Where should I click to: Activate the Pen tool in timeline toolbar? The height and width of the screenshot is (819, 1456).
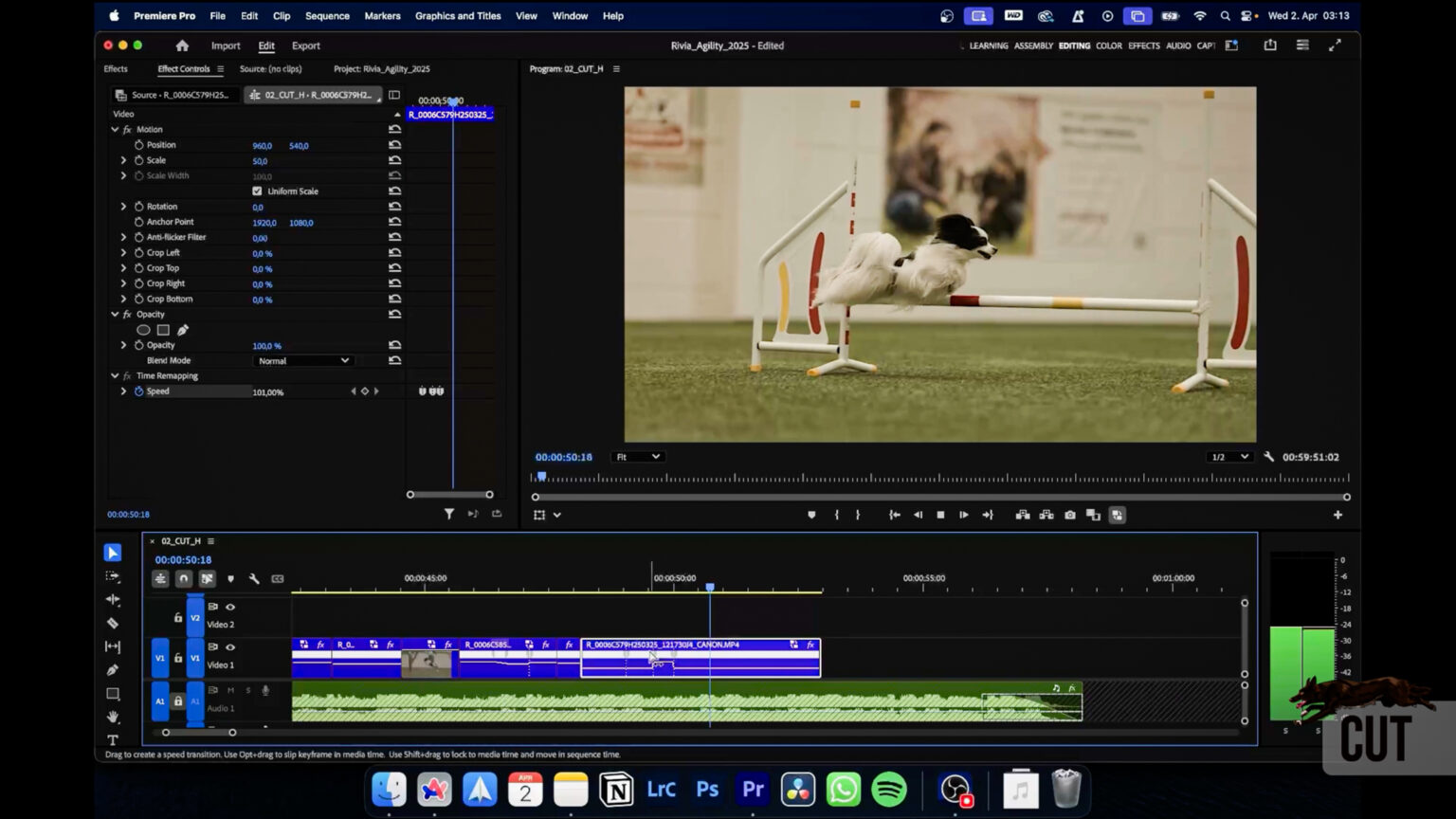(113, 670)
